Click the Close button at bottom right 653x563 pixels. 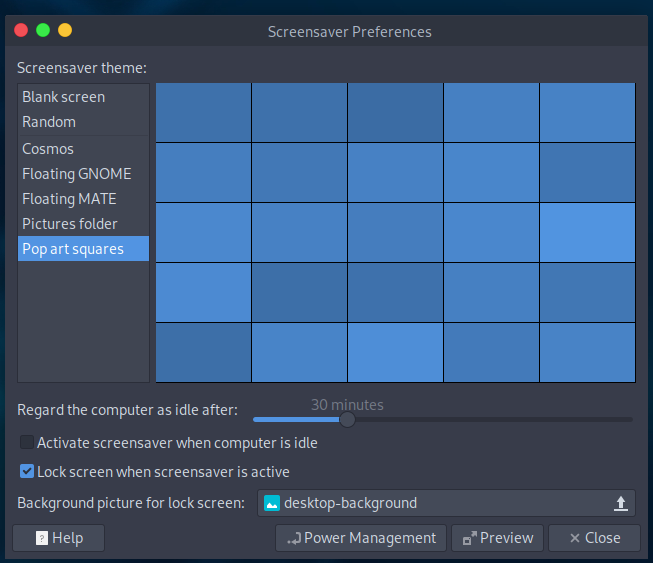(x=594, y=538)
